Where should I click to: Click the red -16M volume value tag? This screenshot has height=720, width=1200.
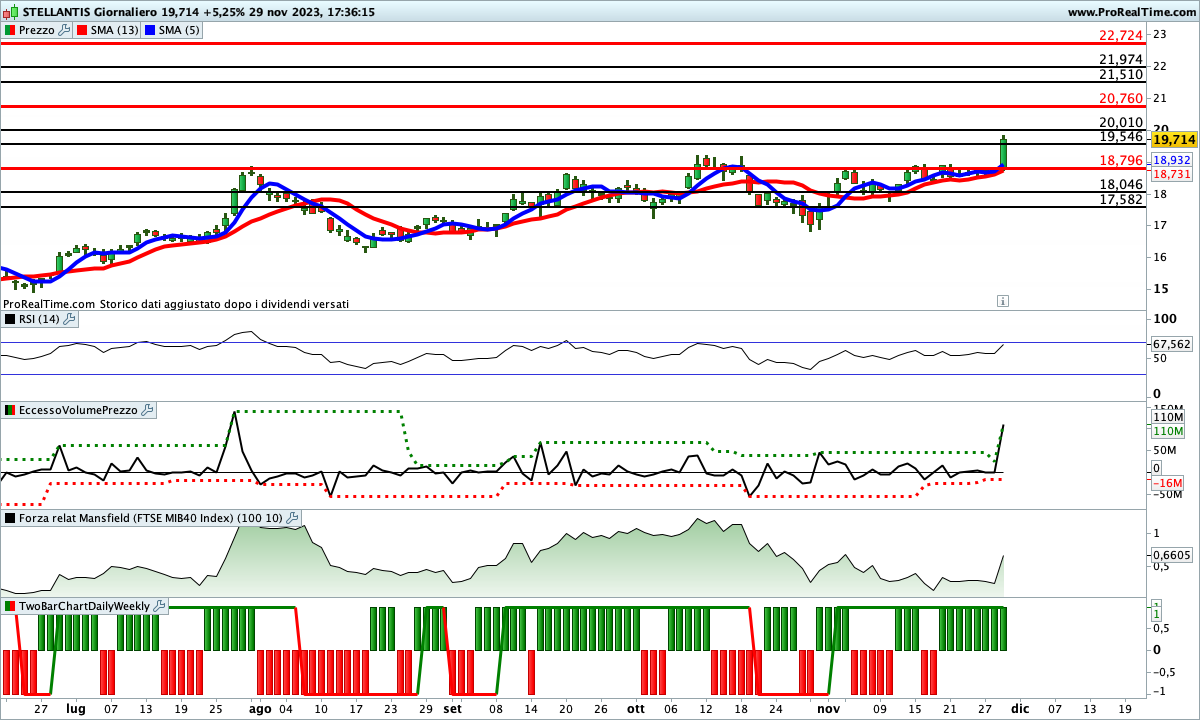1168,484
